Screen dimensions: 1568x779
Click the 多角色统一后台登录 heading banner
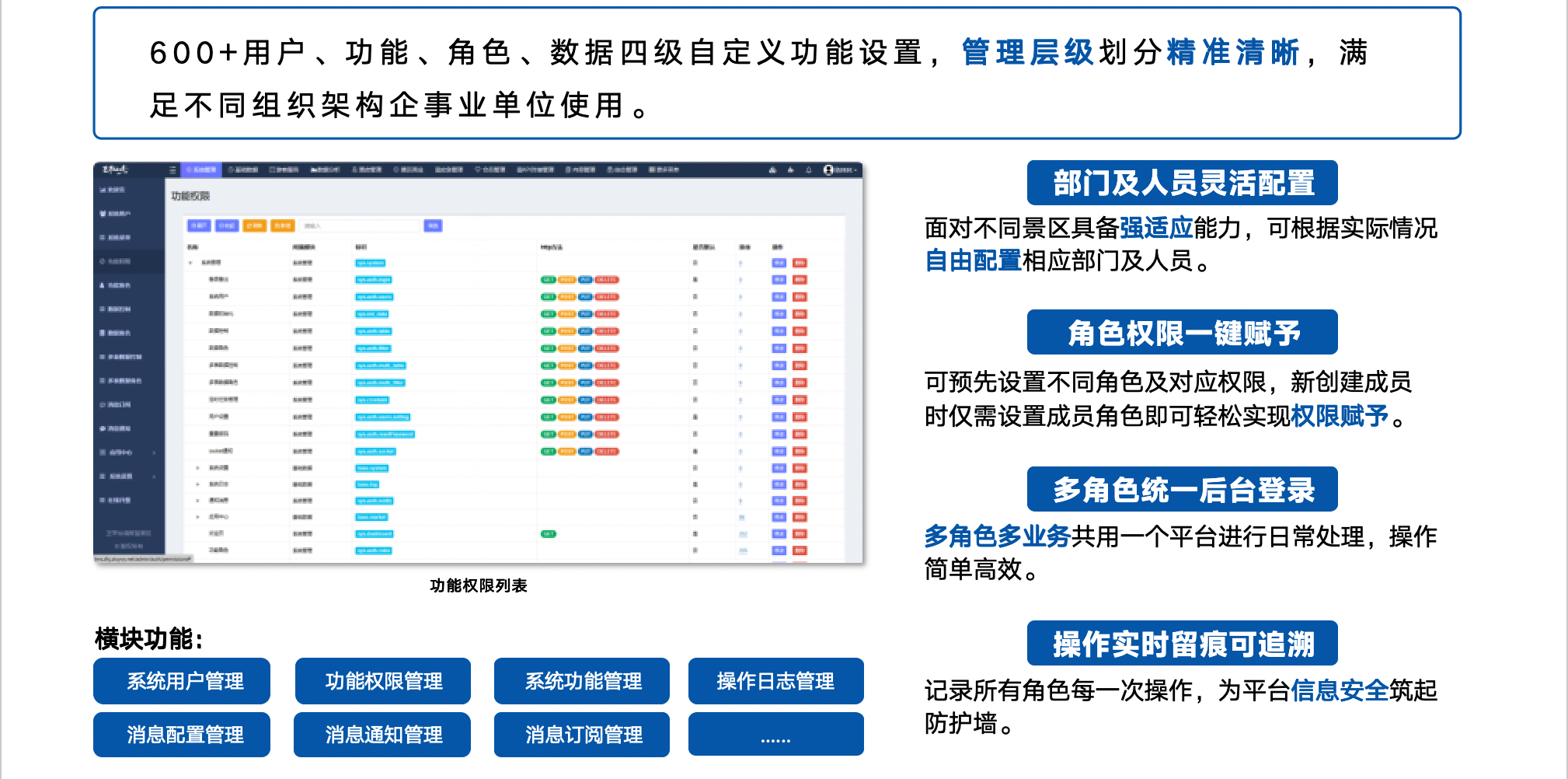[x=1183, y=489]
